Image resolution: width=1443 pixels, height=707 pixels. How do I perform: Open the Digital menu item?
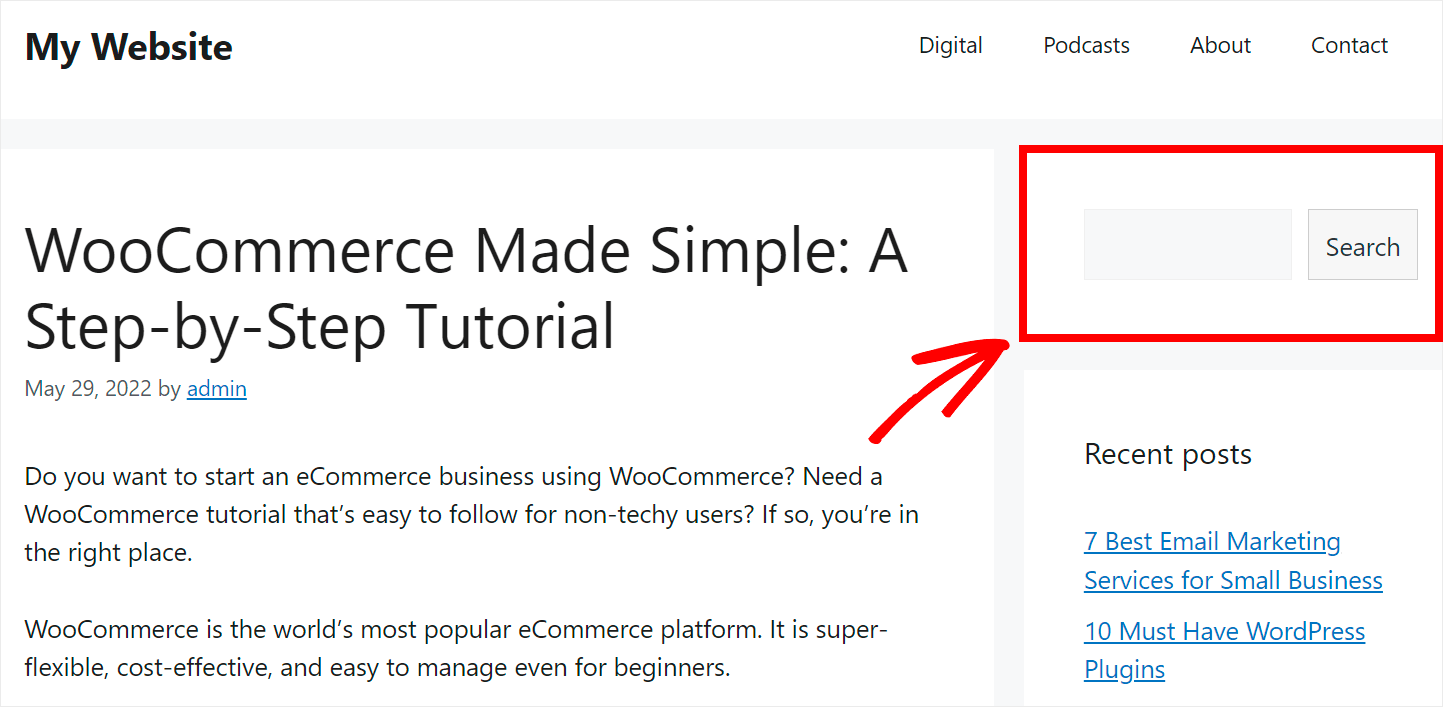click(951, 46)
